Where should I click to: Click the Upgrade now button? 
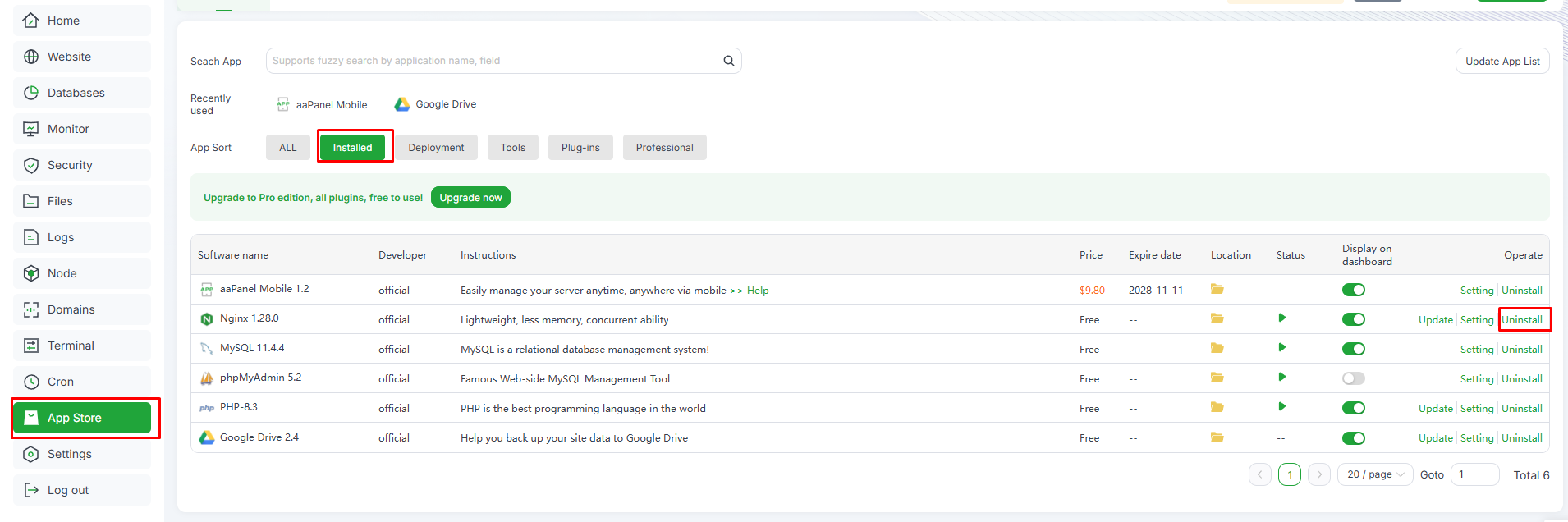click(x=470, y=198)
